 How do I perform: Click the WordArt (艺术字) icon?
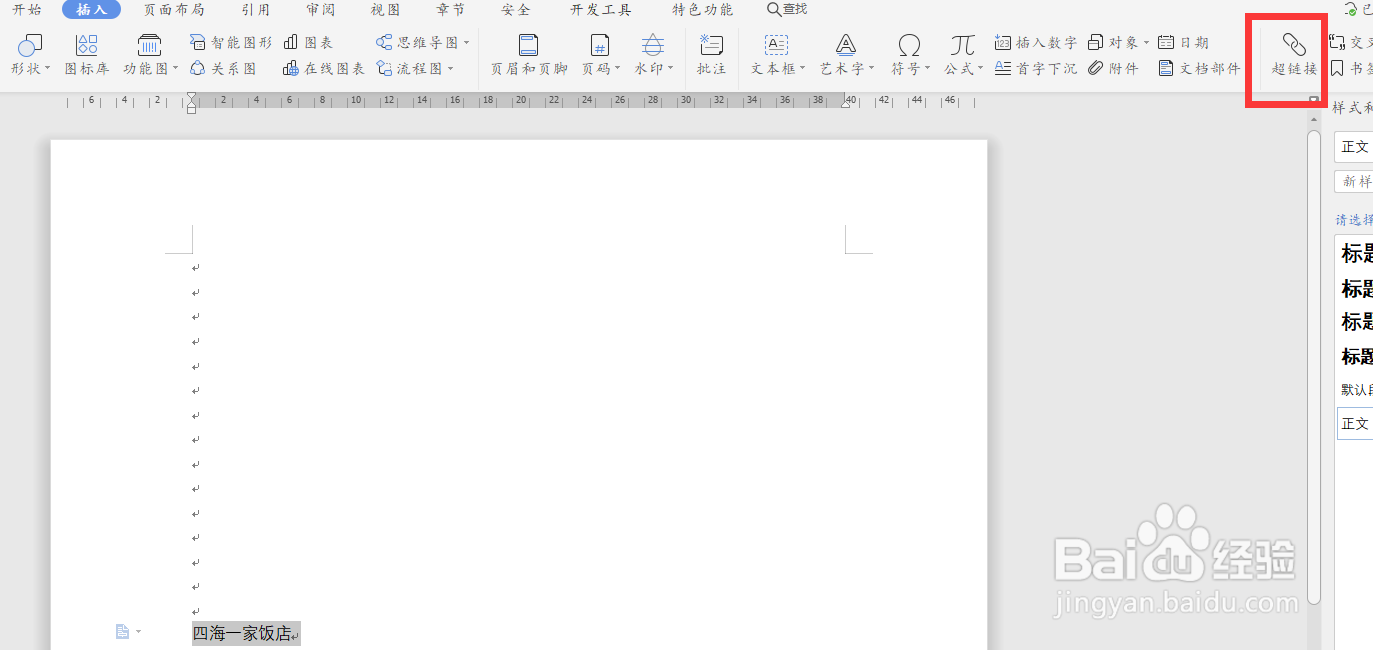(x=846, y=45)
